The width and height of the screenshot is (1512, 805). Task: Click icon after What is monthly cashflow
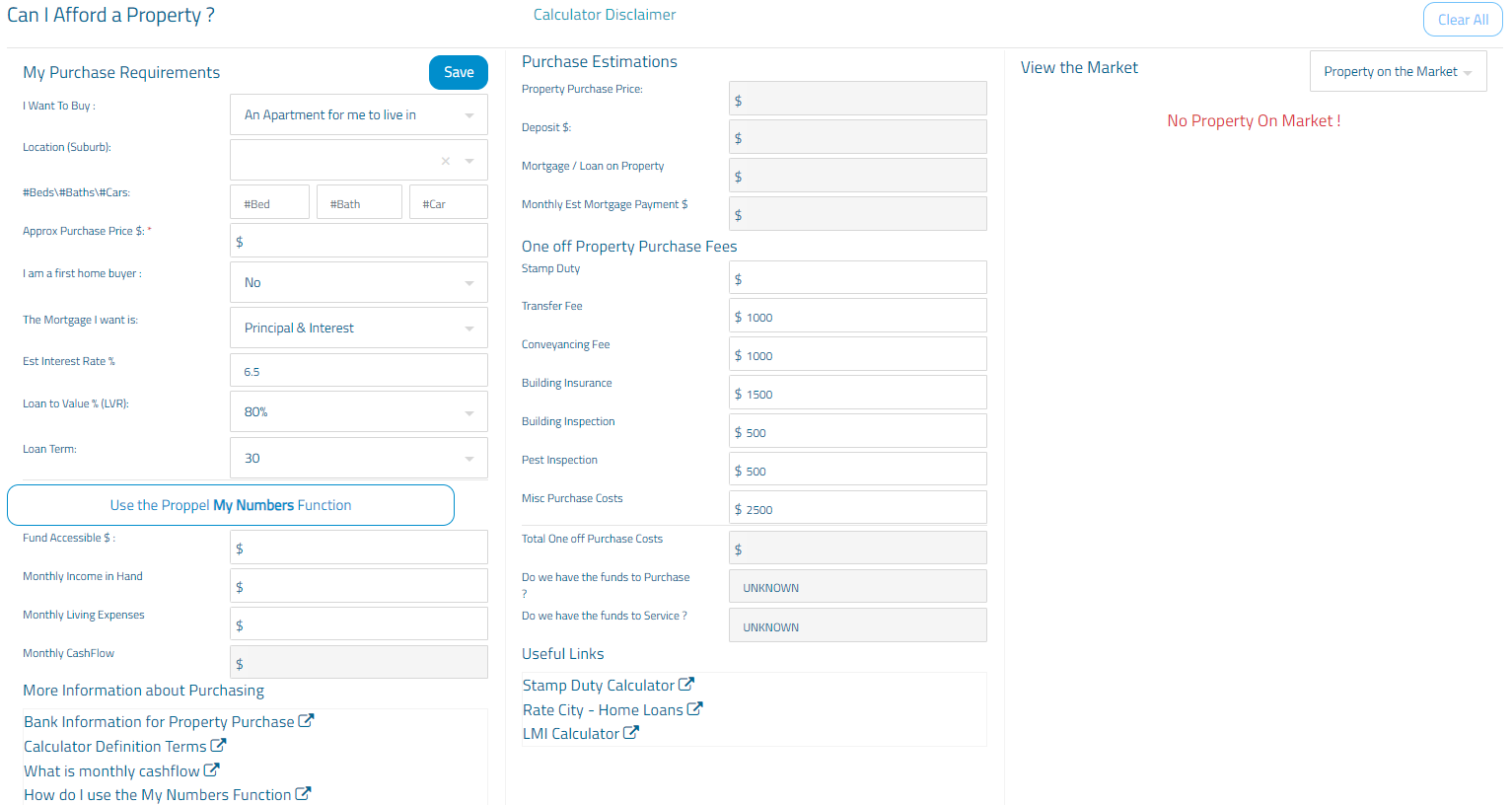pos(211,770)
